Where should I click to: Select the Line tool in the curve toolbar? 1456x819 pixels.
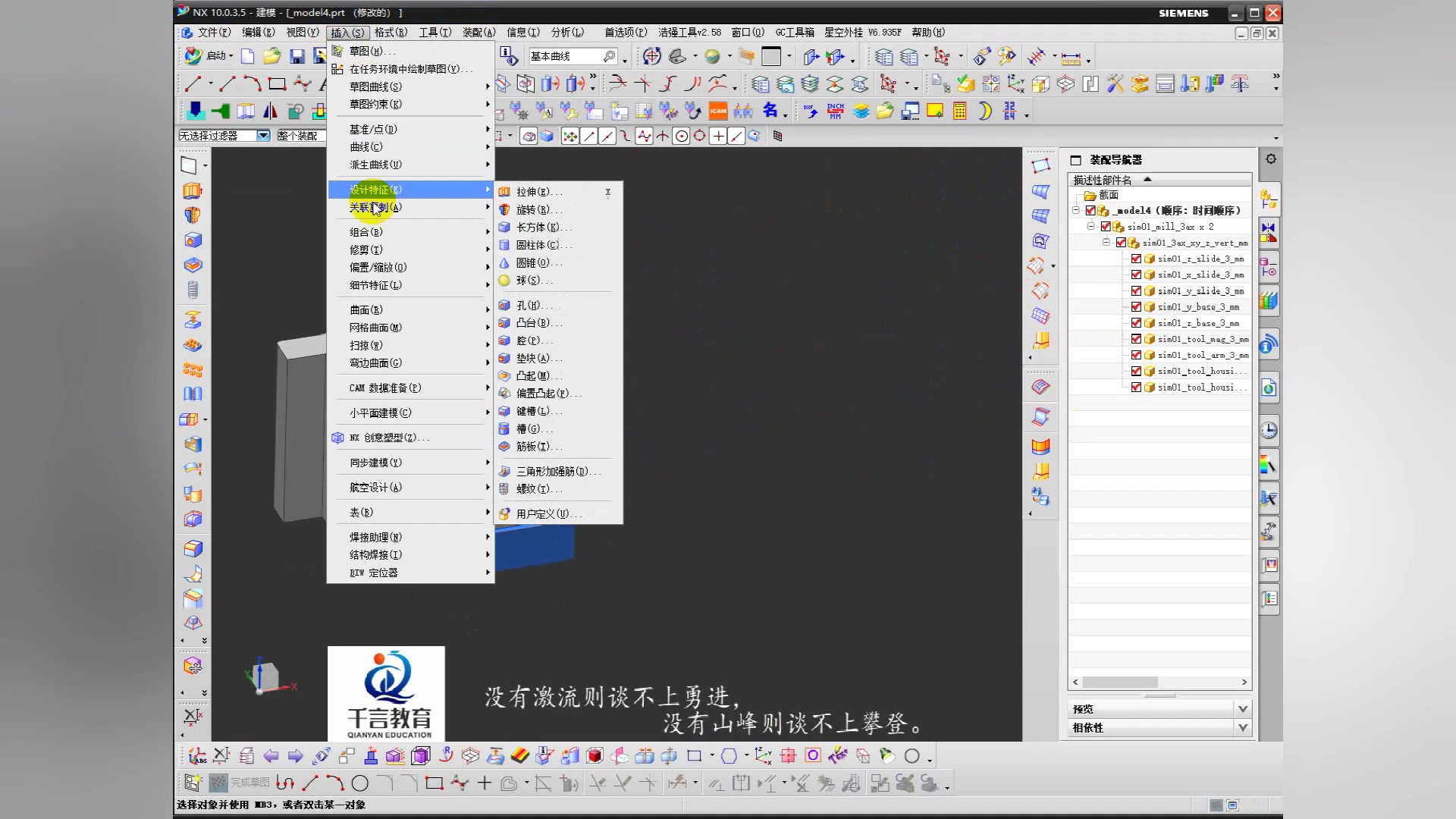(191, 83)
